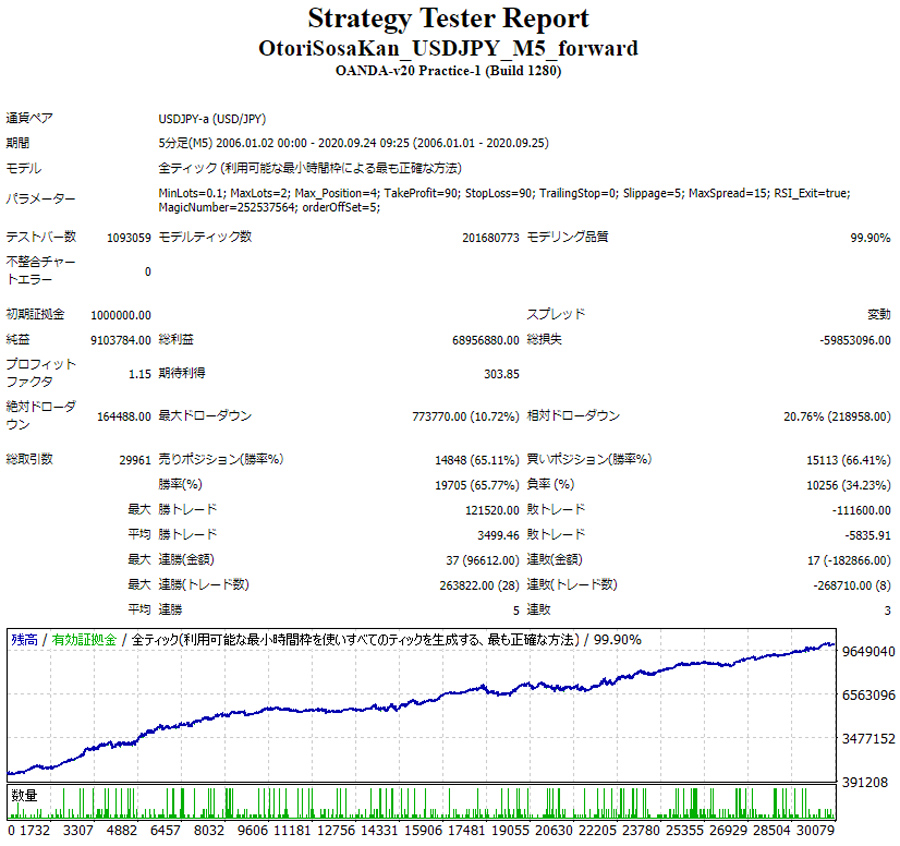Click the blue 残高 legend label
The width and height of the screenshot is (900, 846).
pos(24,640)
